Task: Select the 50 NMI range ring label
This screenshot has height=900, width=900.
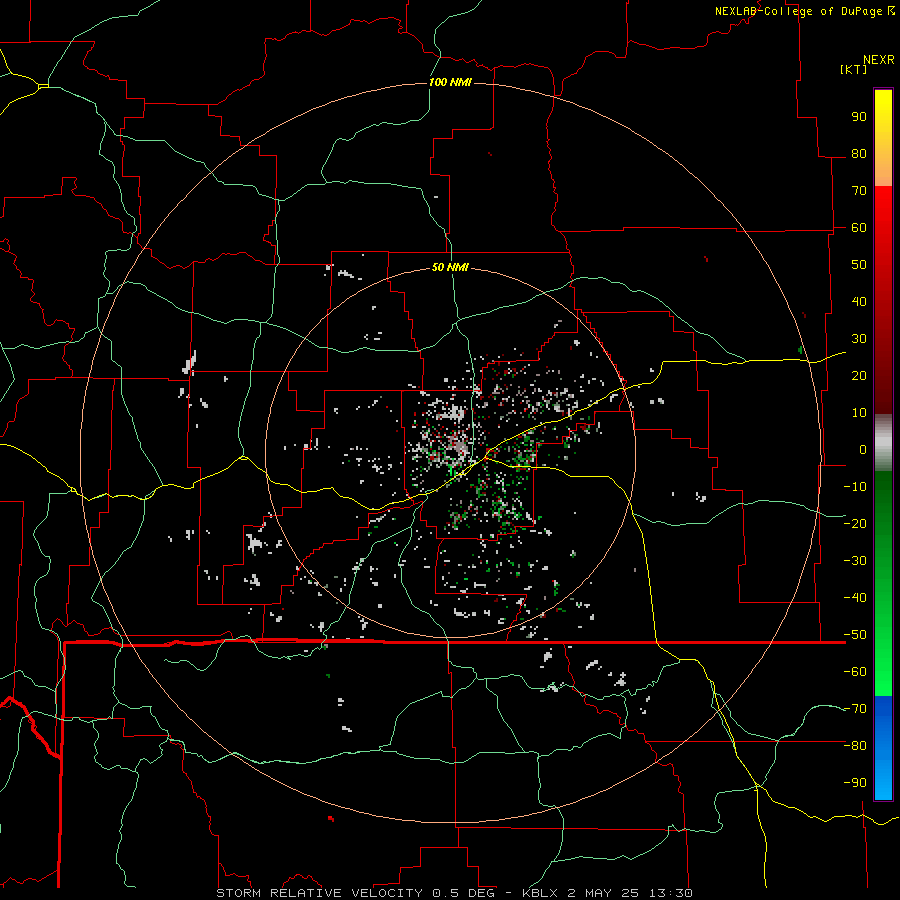Action: point(450,267)
